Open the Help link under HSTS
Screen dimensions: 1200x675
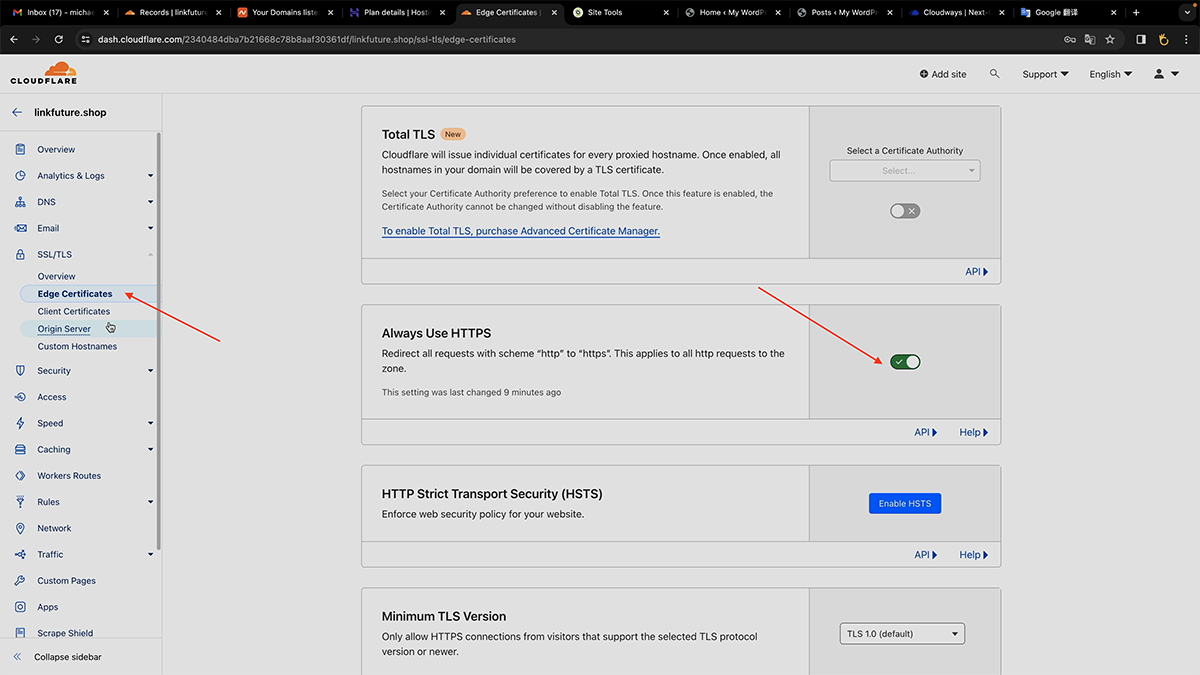click(x=974, y=555)
